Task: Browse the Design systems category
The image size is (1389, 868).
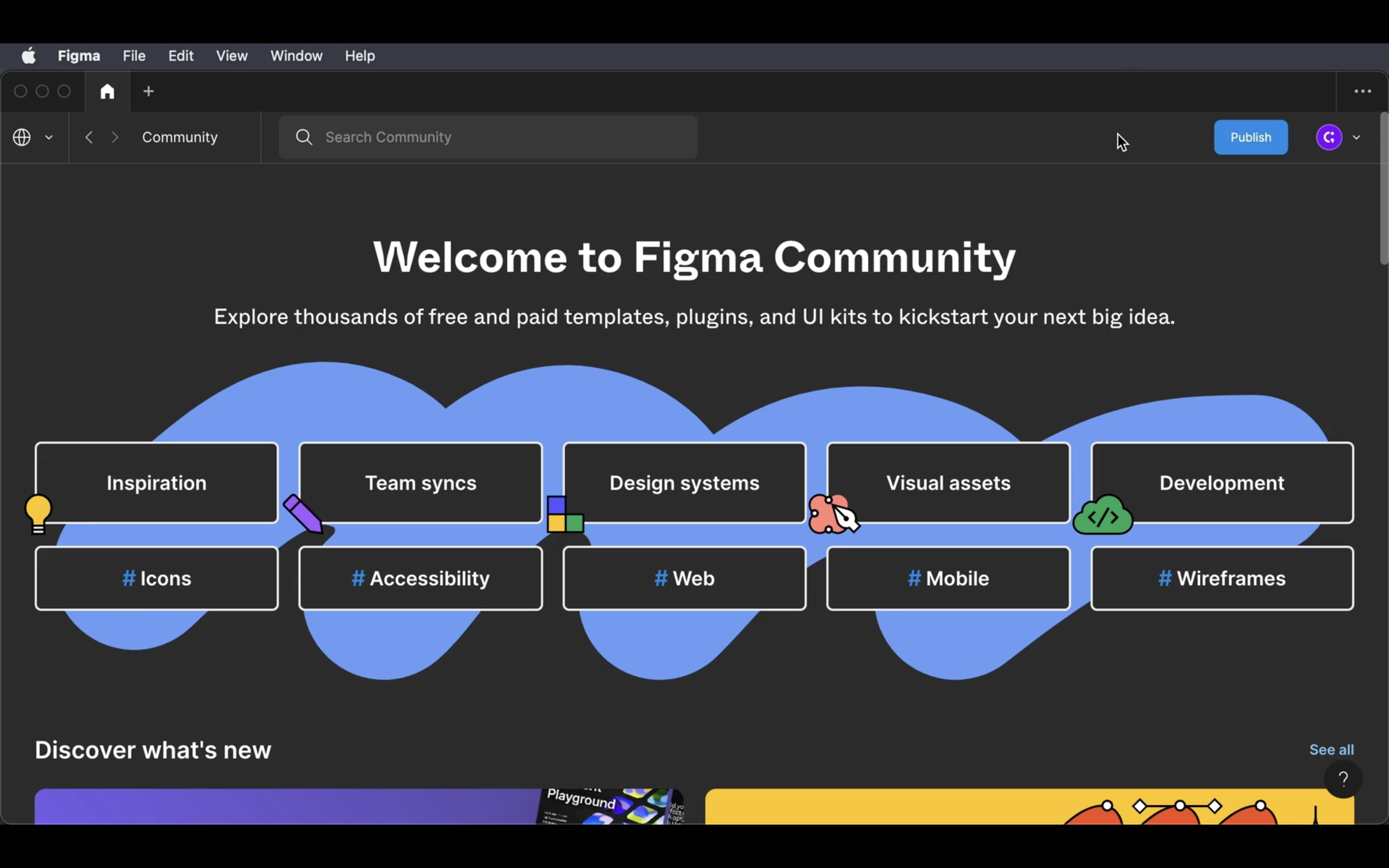Action: [x=684, y=483]
